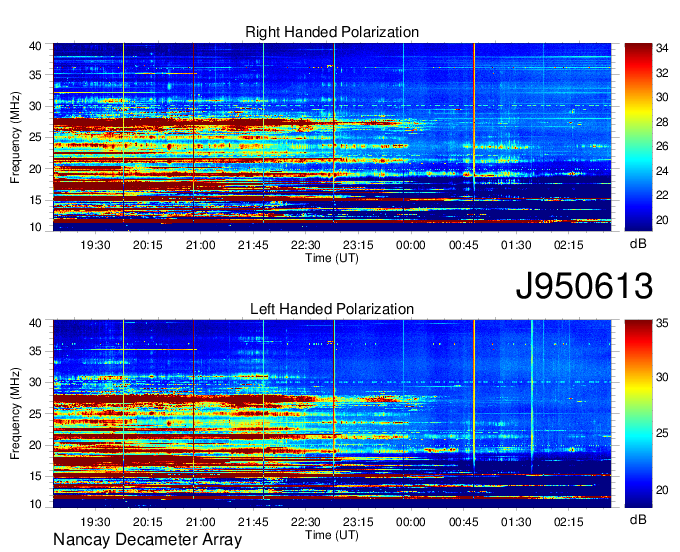Click the 10 MHz tick of the Left Handed plot
Image resolution: width=680 pixels, height=552 pixels.
(36, 504)
